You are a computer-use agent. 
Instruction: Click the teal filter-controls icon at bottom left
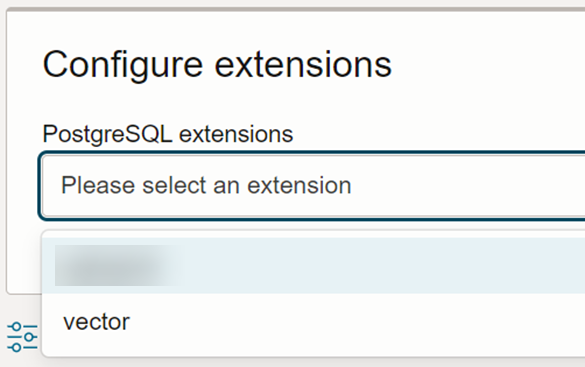click(22, 337)
